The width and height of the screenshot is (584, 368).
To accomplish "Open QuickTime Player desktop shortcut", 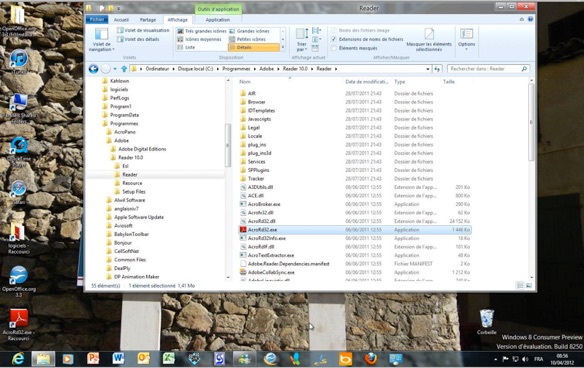I will pyautogui.click(x=19, y=151).
